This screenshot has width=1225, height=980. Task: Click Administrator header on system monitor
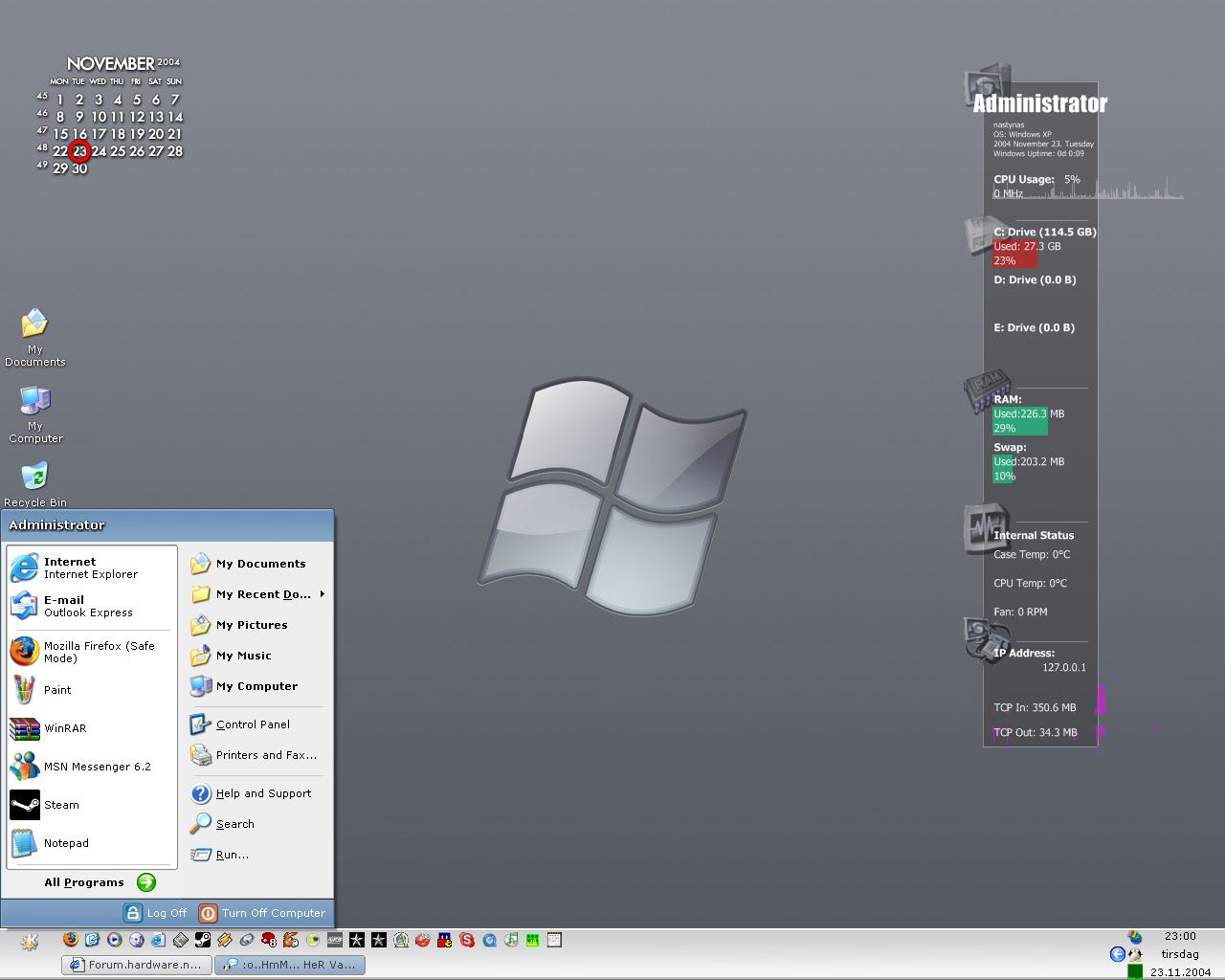[x=1040, y=103]
